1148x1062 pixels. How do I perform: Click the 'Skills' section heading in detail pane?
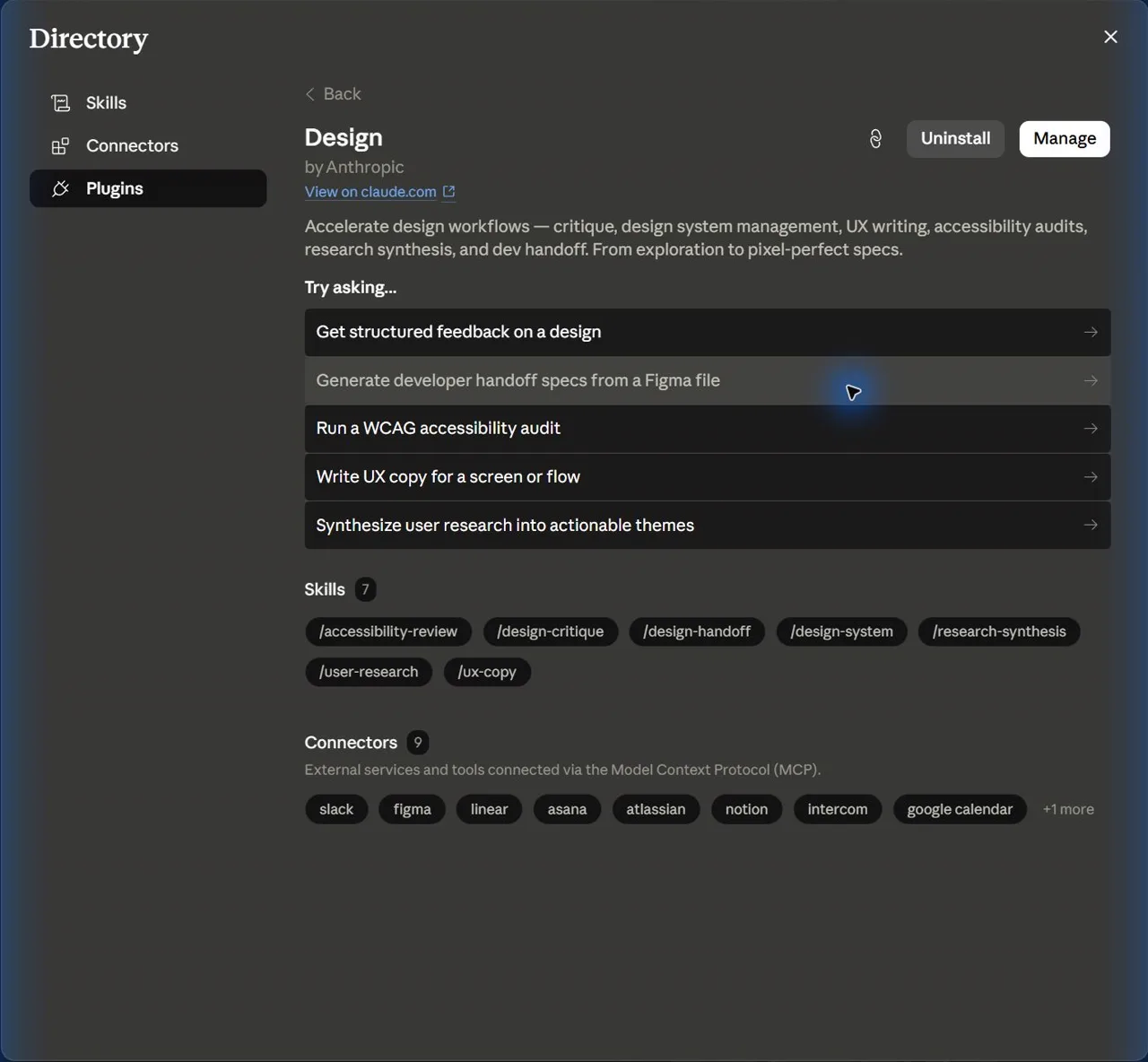325,589
